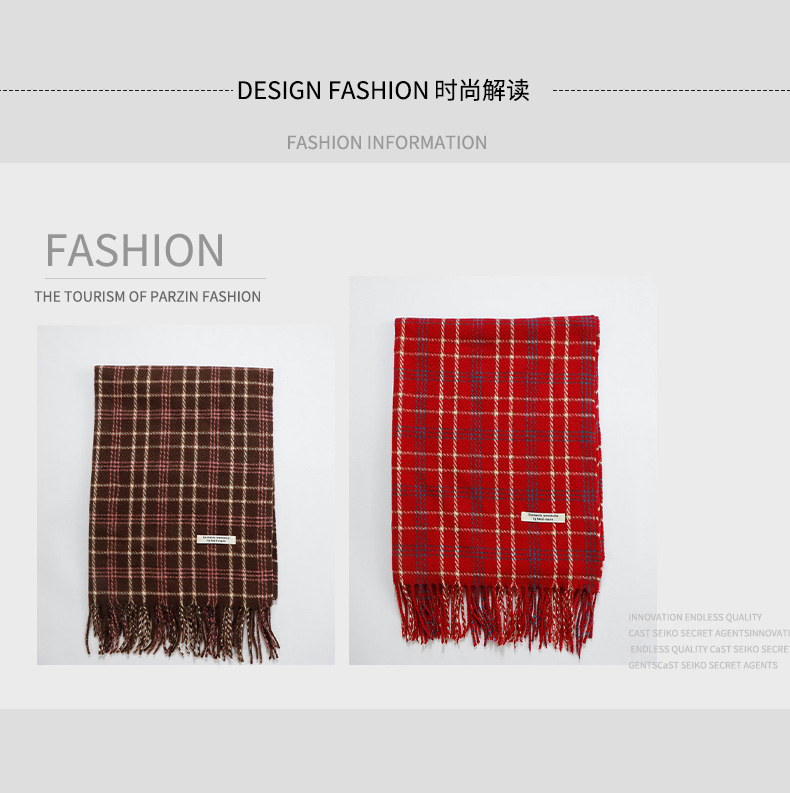Click the DESIGN FASHION 时尚解读 heading
Viewport: 790px width, 793px height.
click(x=383, y=91)
